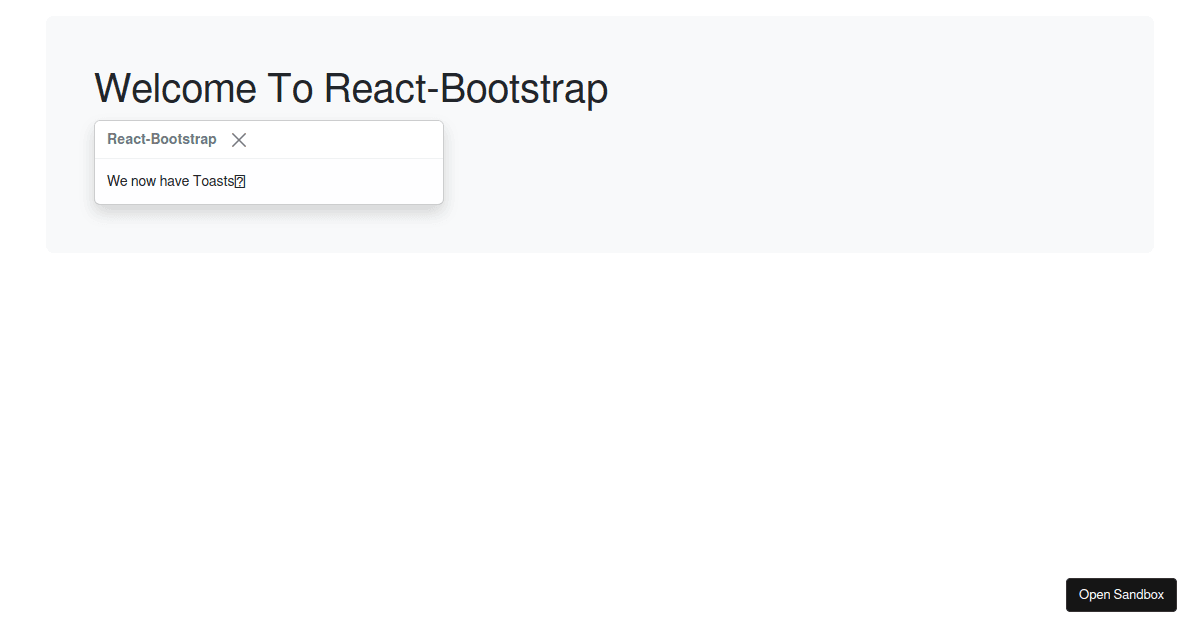Click the word 'Sandbox' on the dark button
Image resolution: width=1200 pixels, height=630 pixels.
coord(1139,595)
